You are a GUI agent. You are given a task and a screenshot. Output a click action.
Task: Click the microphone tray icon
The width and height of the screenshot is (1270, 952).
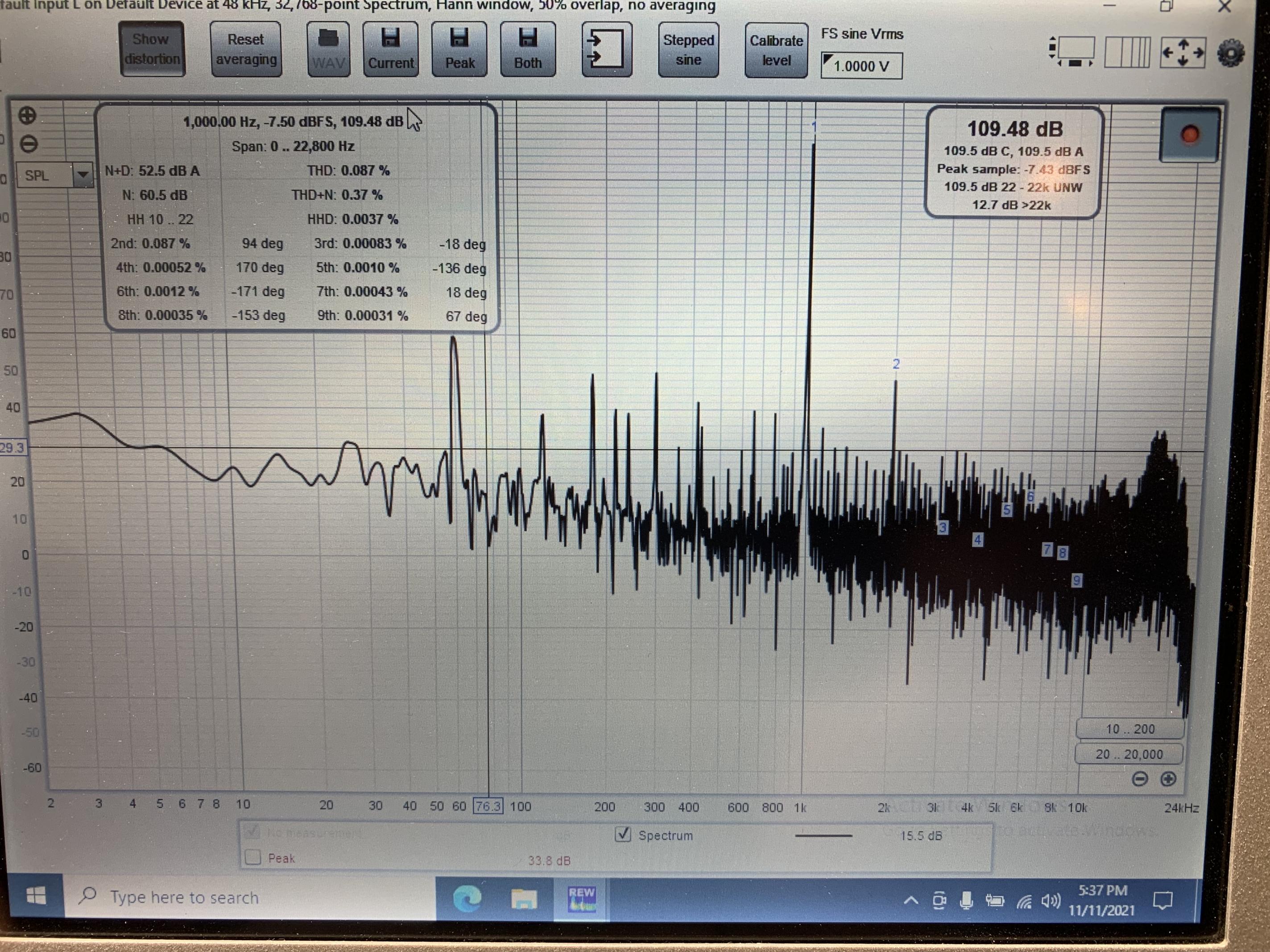coord(966,901)
